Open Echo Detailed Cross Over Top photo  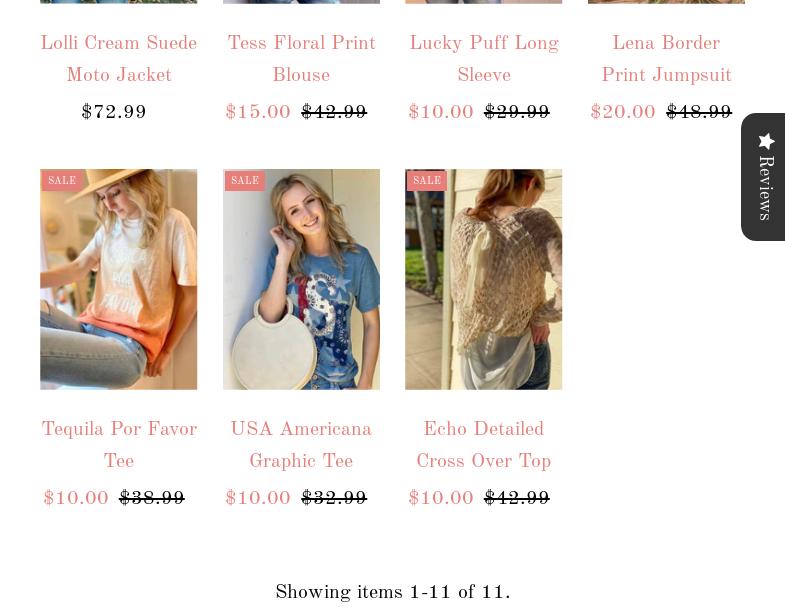pos(484,279)
